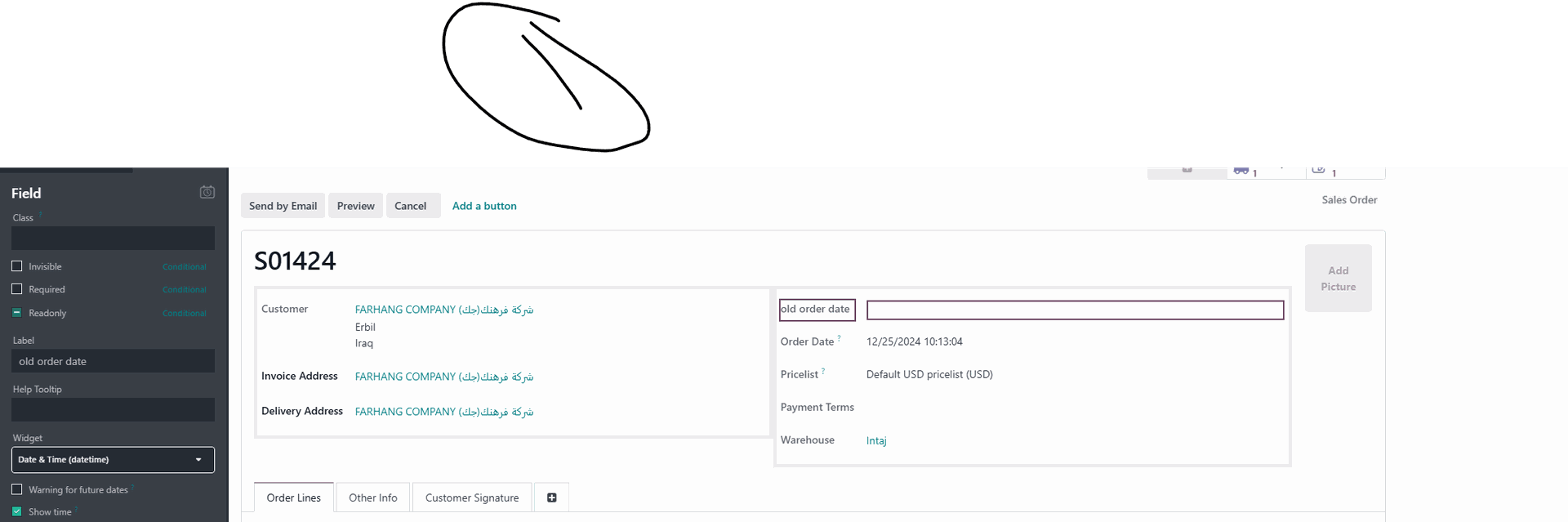
Task: Click the order number S01424
Action: point(295,261)
